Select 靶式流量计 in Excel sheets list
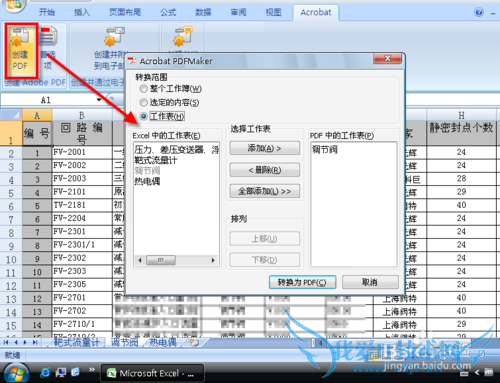Viewport: 500px width, 383px height. click(x=156, y=160)
